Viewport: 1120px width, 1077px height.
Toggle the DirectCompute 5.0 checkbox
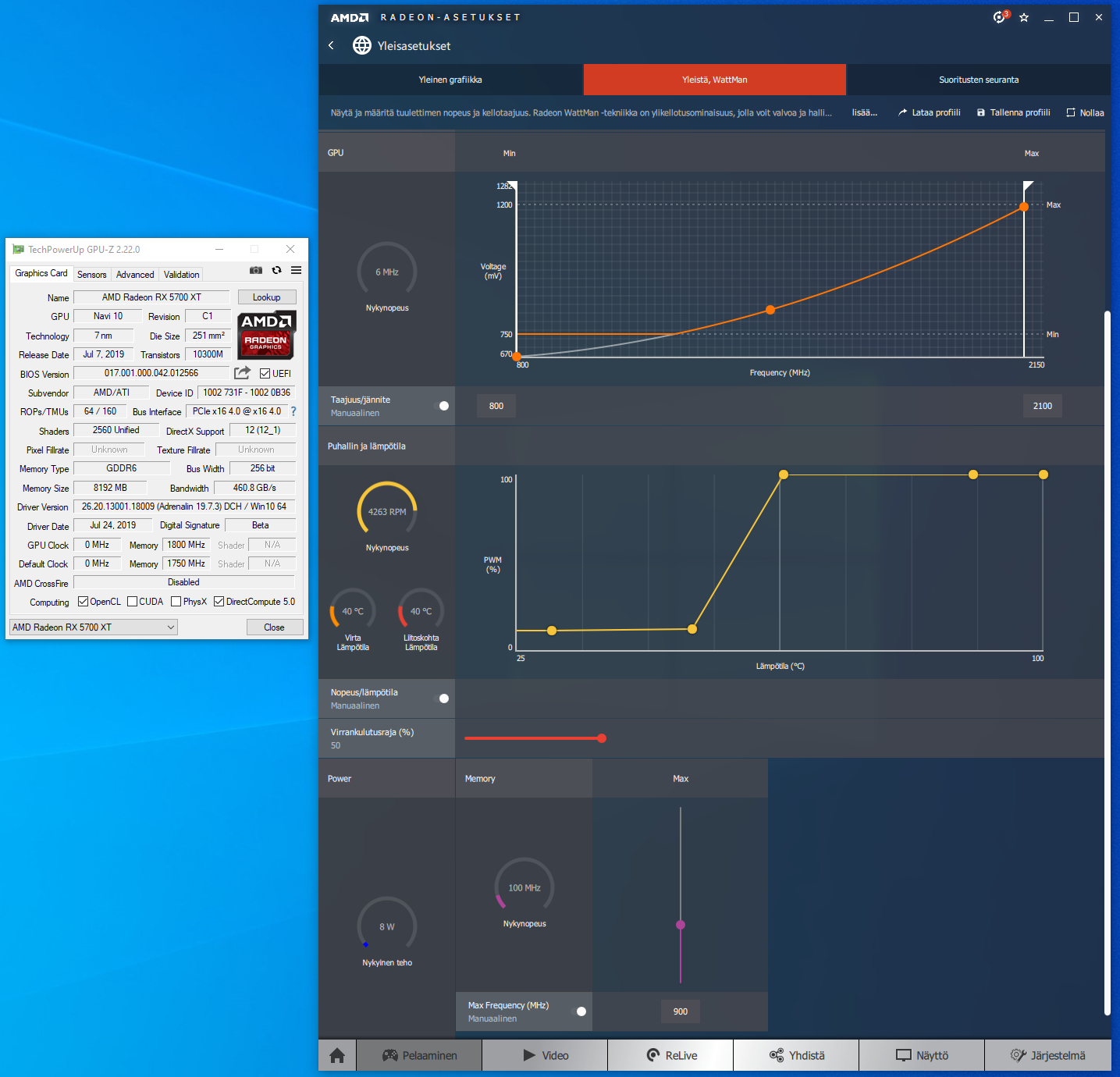(x=219, y=602)
